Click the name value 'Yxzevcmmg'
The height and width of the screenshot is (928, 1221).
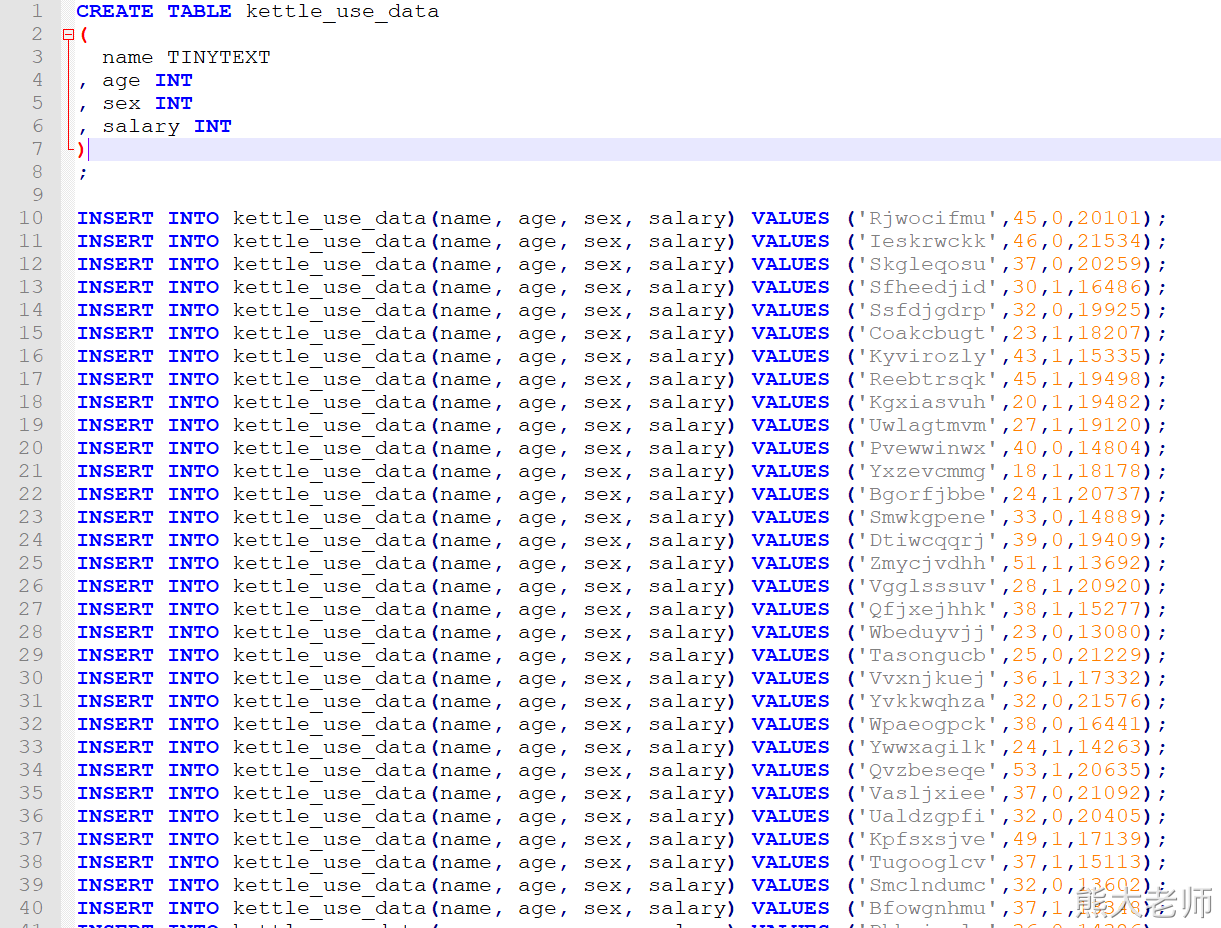pos(927,472)
